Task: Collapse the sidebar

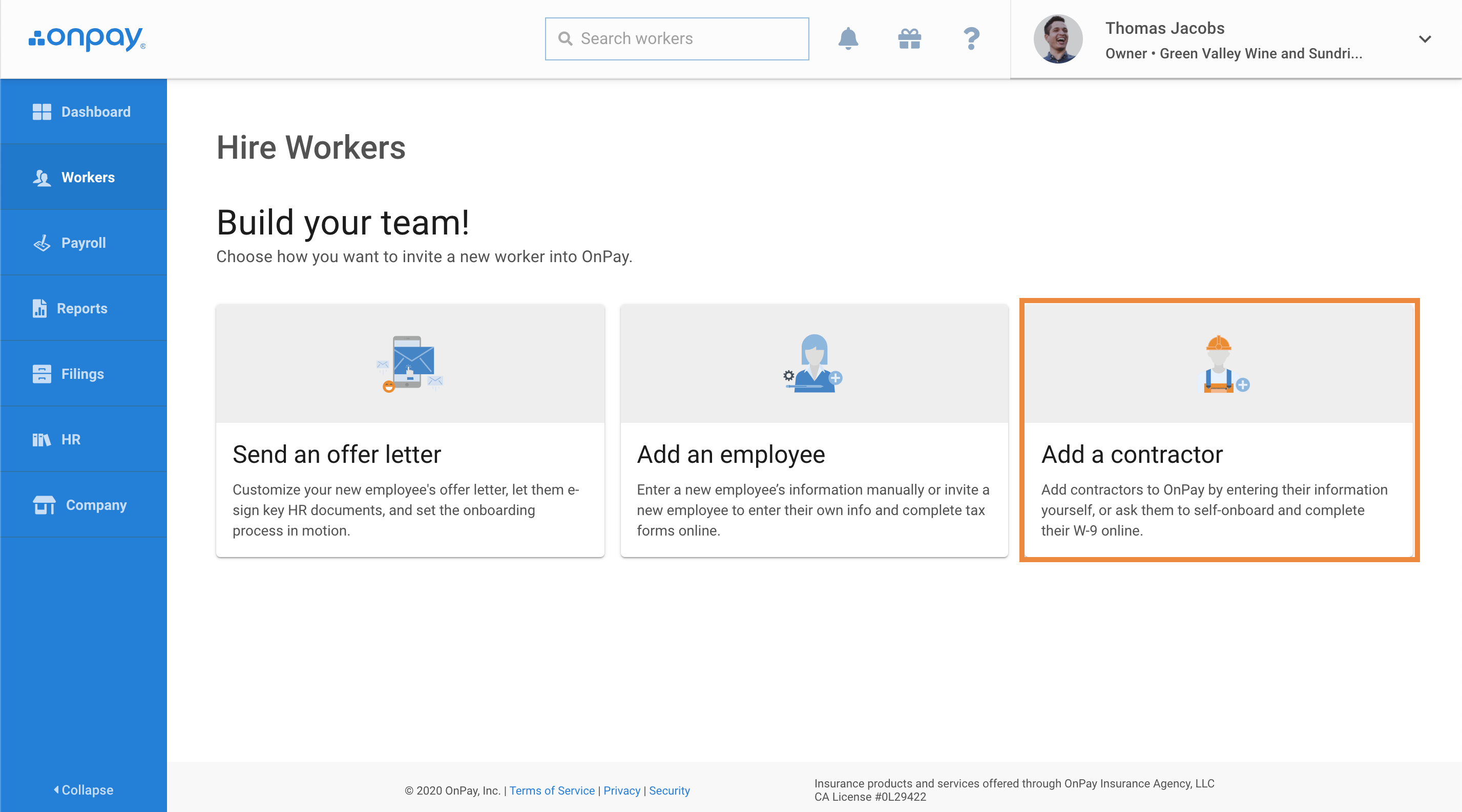Action: tap(83, 790)
